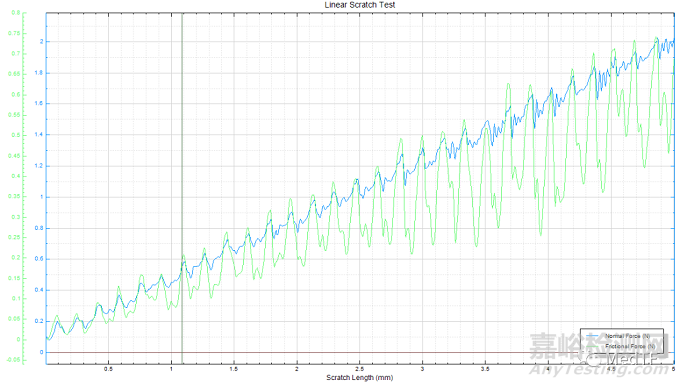Click the 0.5 tick on Scratch Length axis
This screenshot has height=387, width=680.
click(108, 369)
